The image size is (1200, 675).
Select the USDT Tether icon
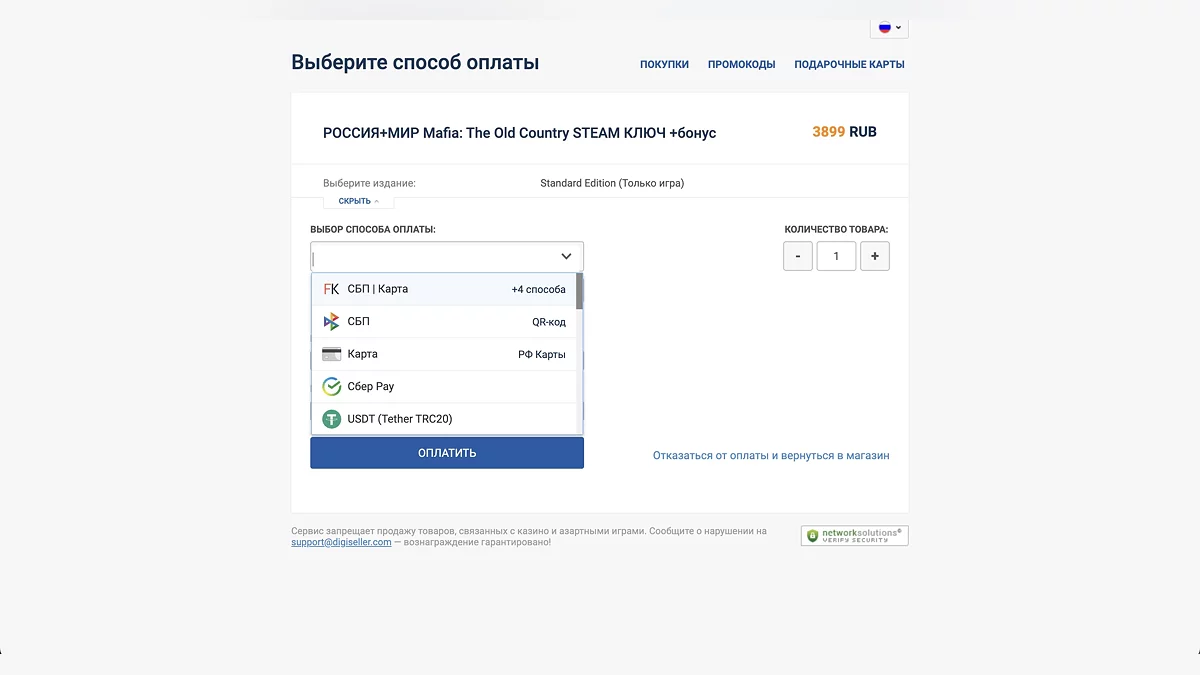coord(331,419)
